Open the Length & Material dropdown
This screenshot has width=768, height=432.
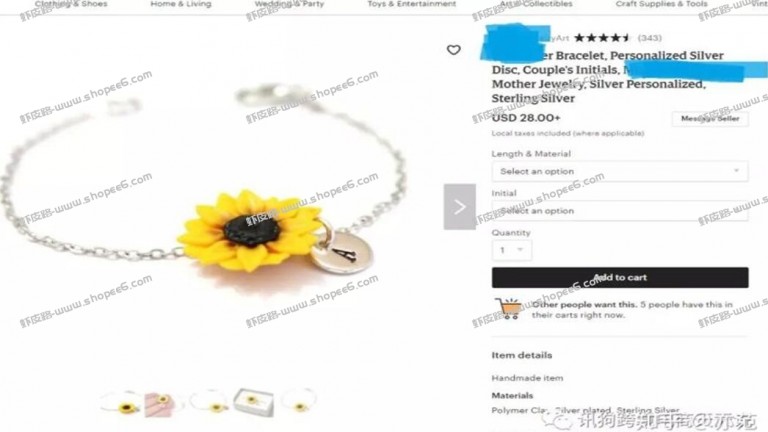[620, 171]
